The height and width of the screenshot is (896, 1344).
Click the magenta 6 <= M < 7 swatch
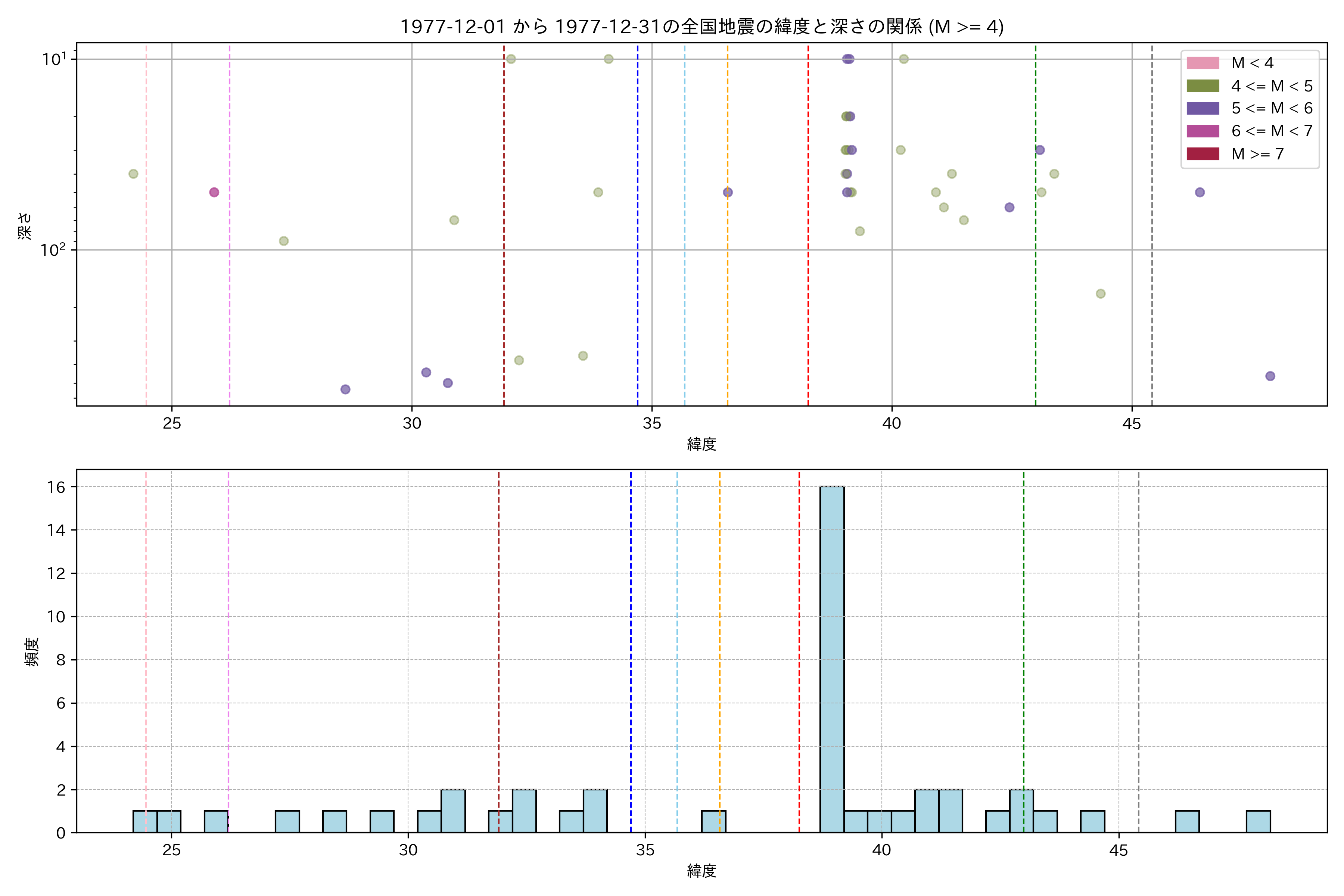tap(1202, 131)
